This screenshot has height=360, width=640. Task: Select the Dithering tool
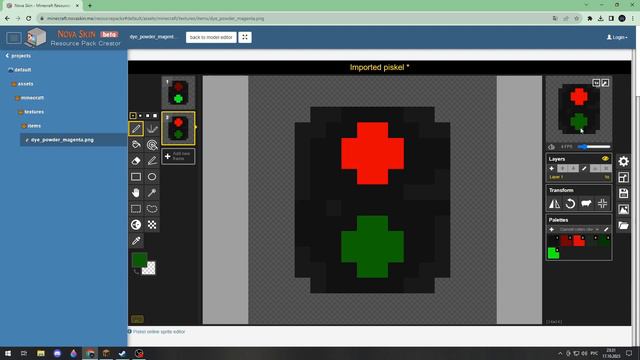[152, 224]
